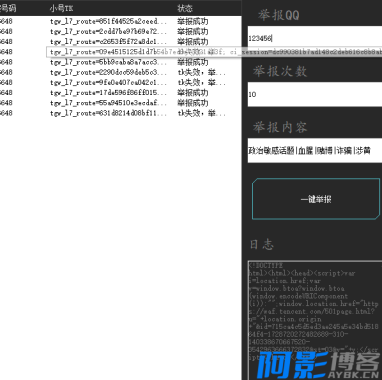Select row tgw_l7_route=09e4515125d1d7b

pyautogui.click(x=121, y=52)
